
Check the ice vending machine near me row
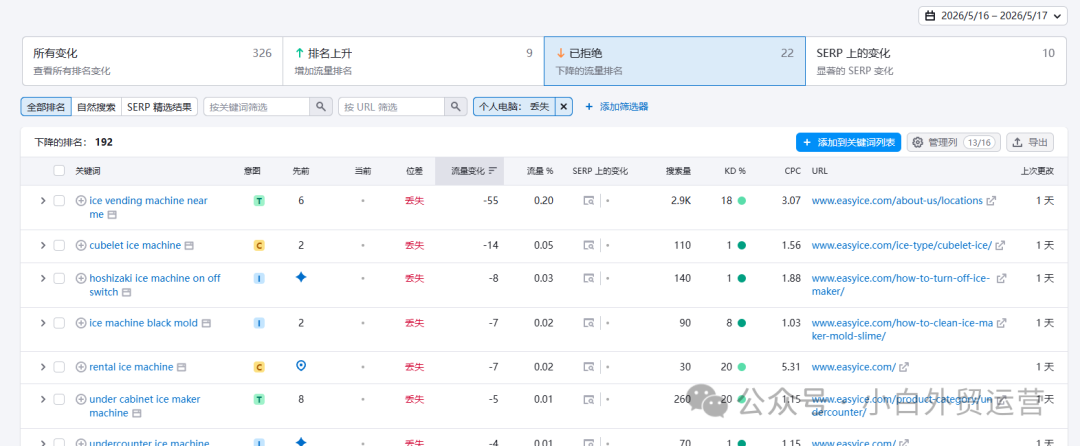click(x=59, y=201)
